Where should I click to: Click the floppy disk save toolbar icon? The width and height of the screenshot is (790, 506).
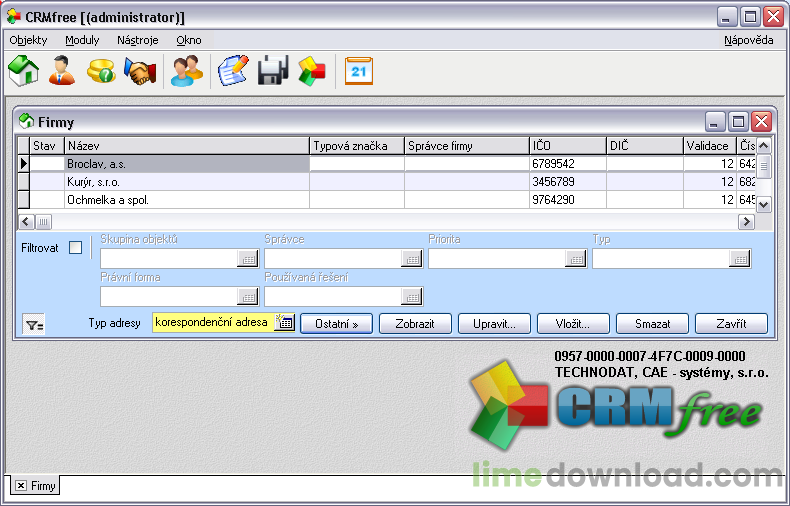click(x=273, y=71)
